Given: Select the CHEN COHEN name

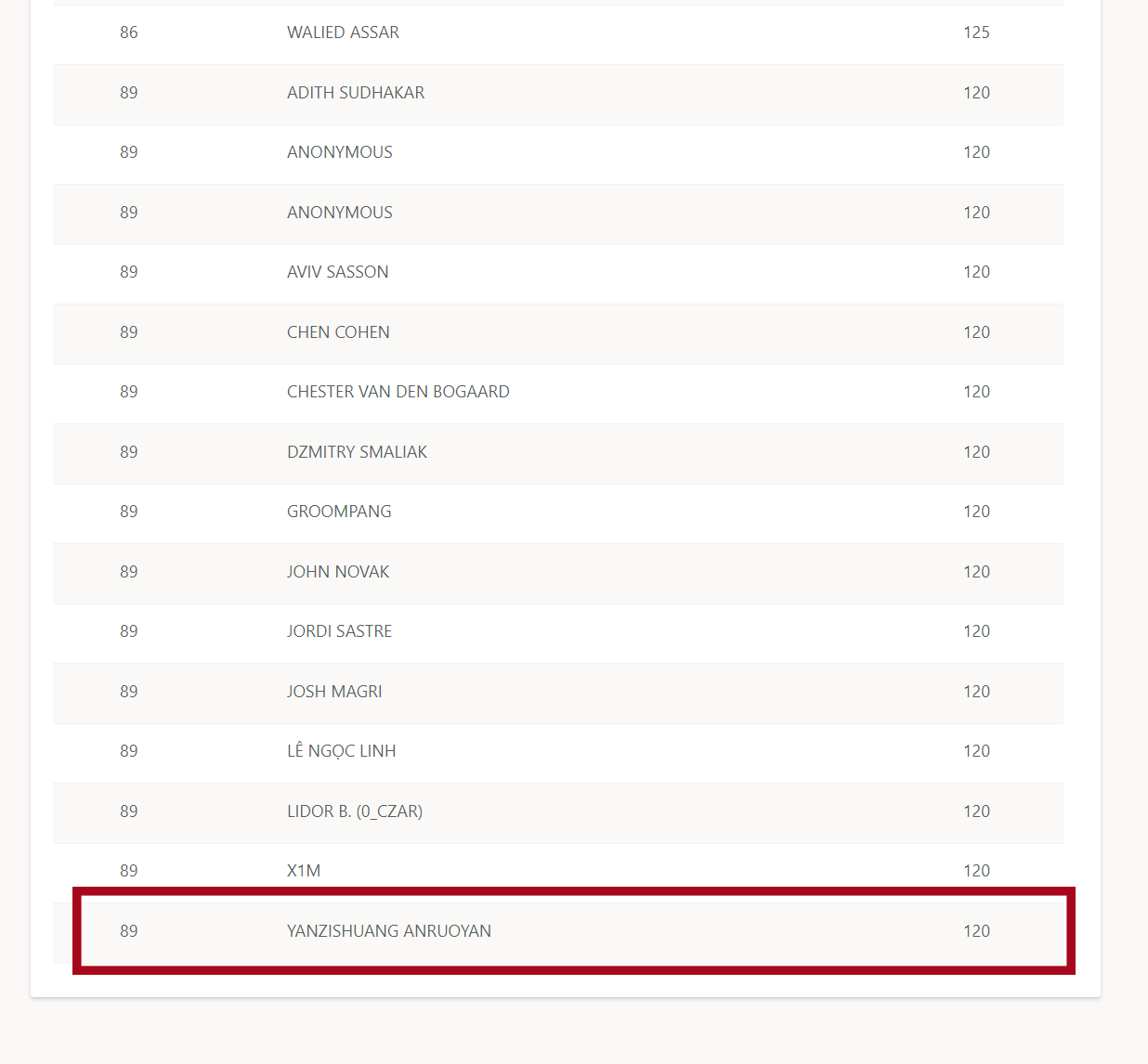Looking at the screenshot, I should (x=338, y=332).
